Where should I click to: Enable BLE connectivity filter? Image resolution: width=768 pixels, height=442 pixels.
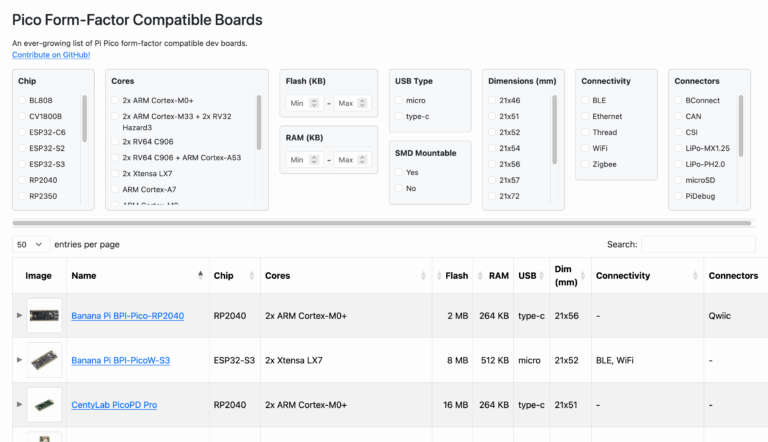[585, 100]
